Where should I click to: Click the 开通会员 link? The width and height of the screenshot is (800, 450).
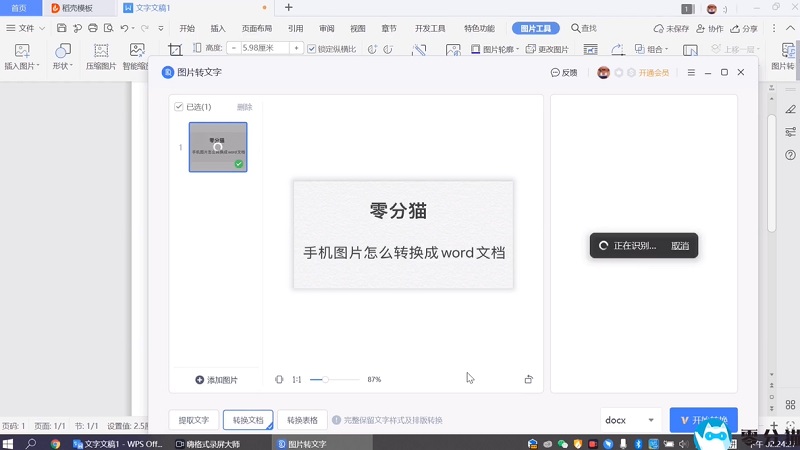653,73
